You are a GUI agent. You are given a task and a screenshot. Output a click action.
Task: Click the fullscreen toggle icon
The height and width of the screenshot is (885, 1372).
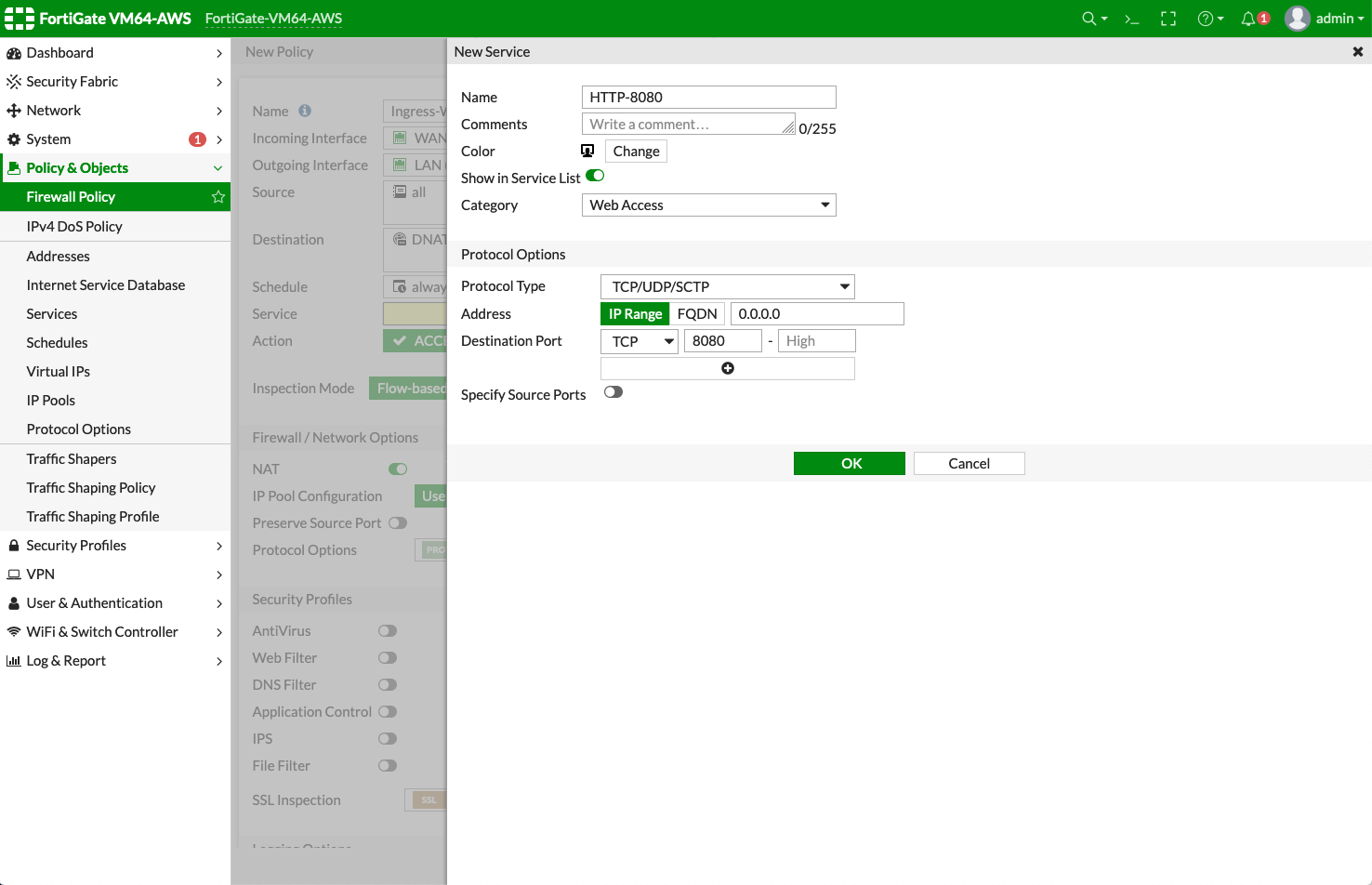[1168, 18]
